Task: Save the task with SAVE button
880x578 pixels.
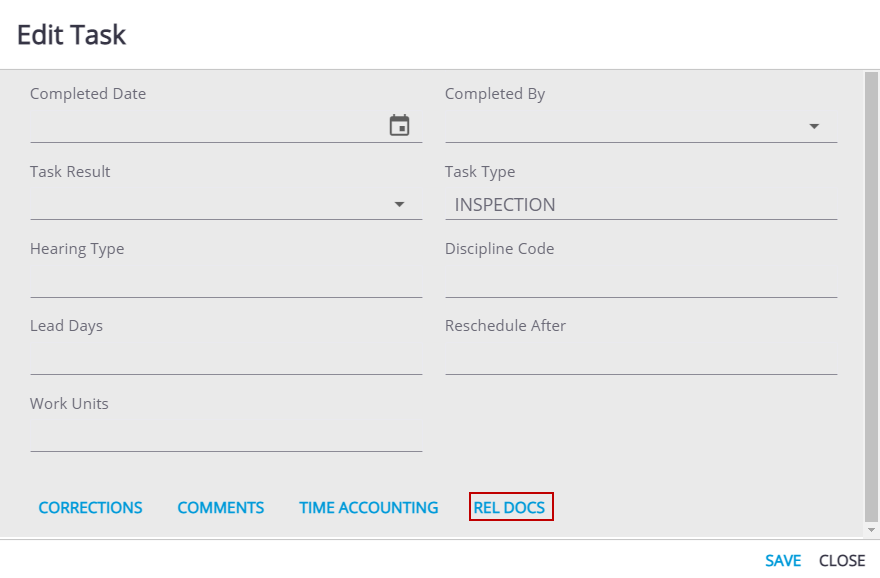Action: coord(783,561)
